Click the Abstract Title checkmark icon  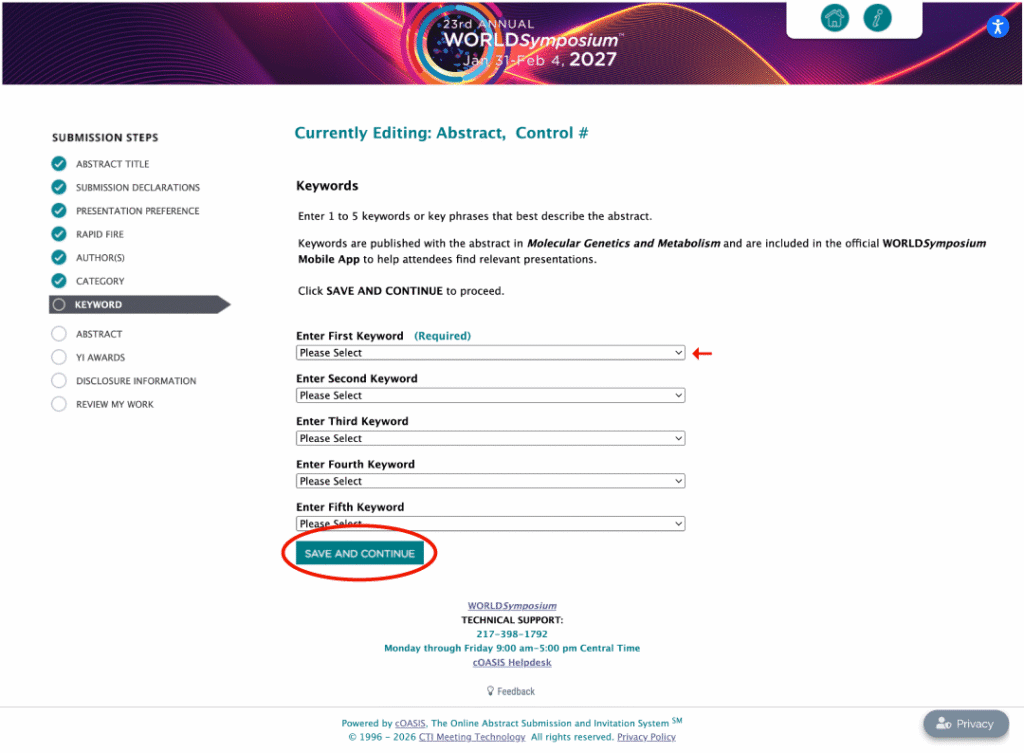point(59,163)
